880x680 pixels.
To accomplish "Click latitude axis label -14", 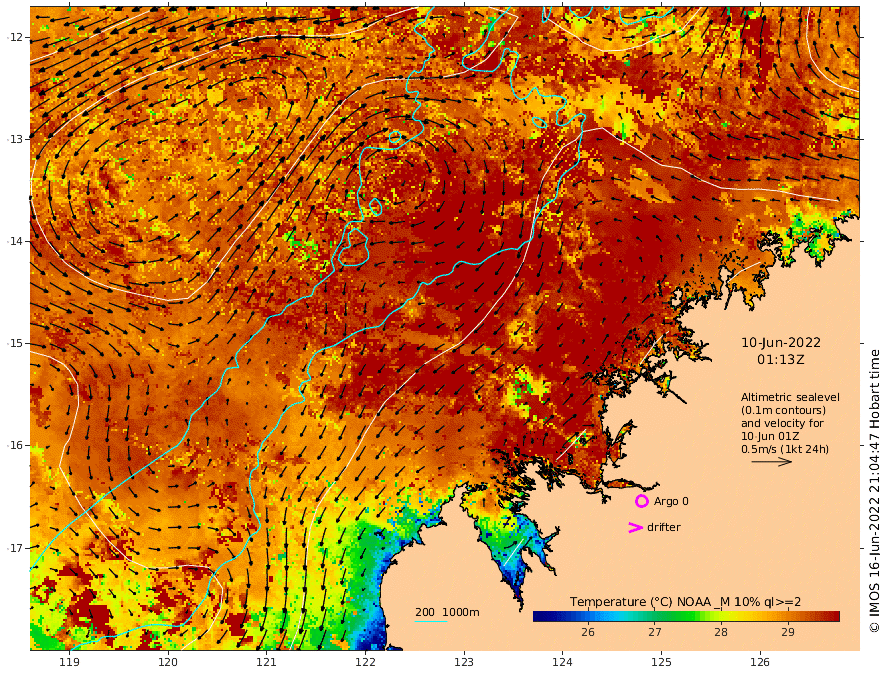I will click(x=16, y=241).
